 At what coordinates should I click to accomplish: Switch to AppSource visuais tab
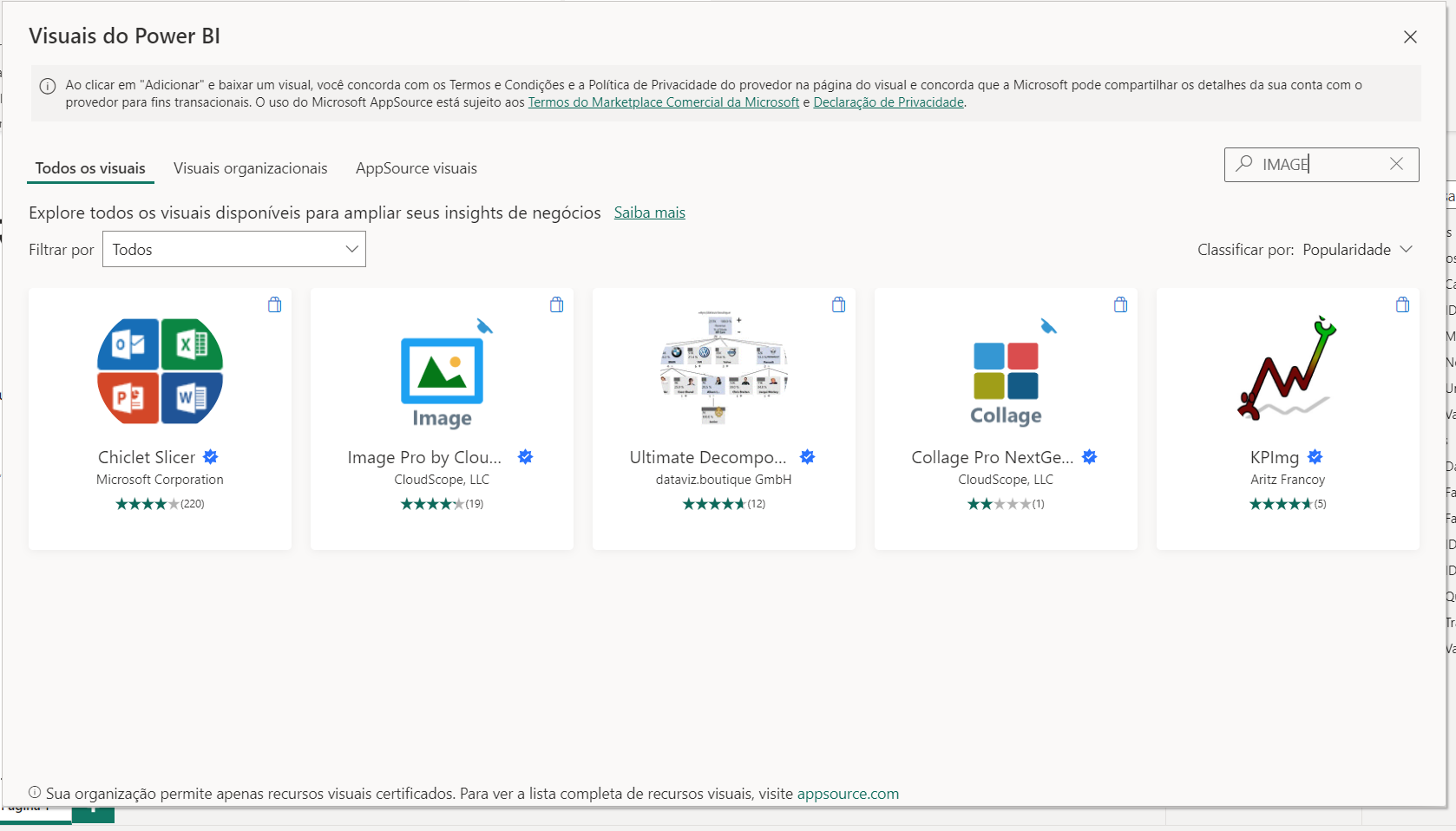tap(416, 168)
